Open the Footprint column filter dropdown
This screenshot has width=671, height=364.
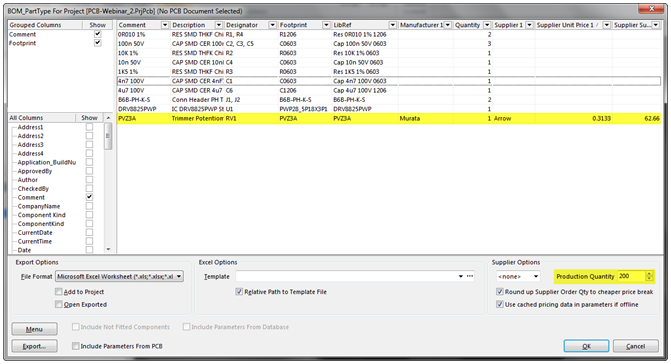click(x=326, y=25)
